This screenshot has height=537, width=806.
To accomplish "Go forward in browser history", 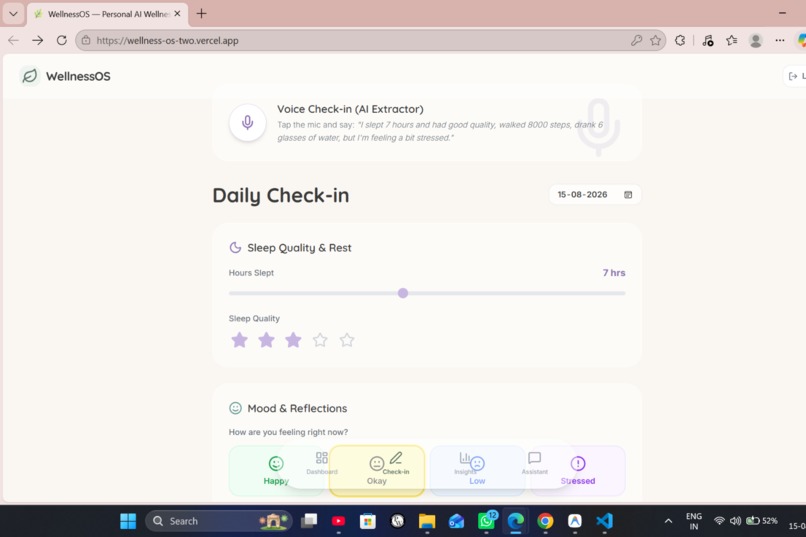I will 38,41.
